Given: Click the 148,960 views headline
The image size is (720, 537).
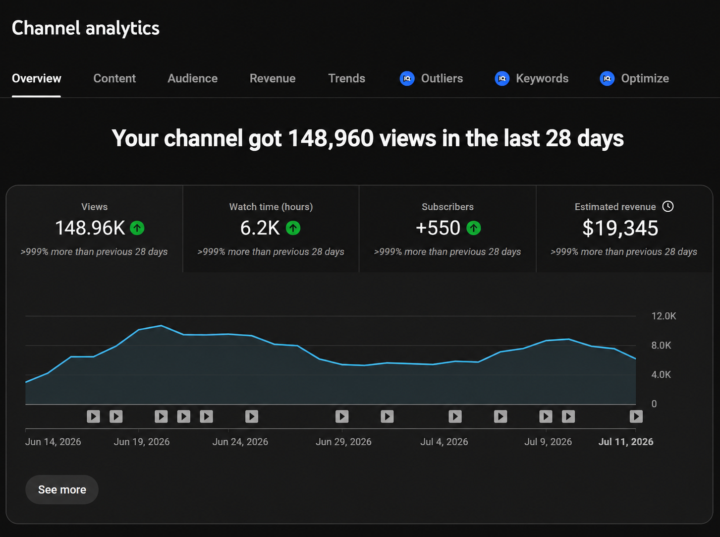Looking at the screenshot, I should (367, 138).
